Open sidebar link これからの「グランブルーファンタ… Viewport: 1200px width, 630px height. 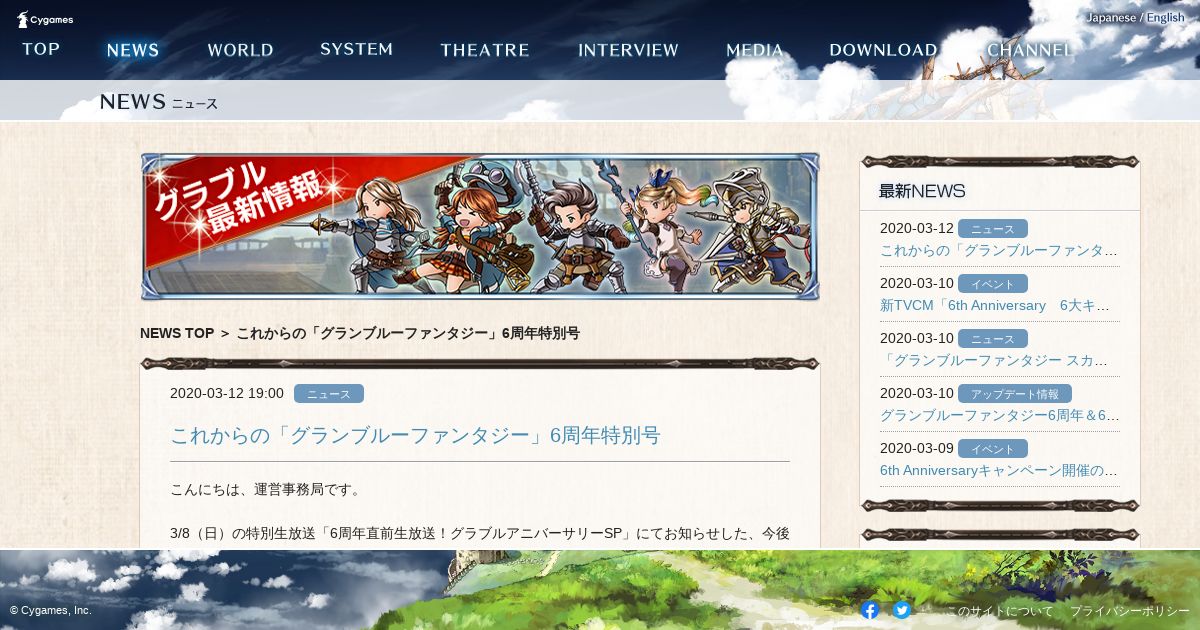tap(999, 250)
